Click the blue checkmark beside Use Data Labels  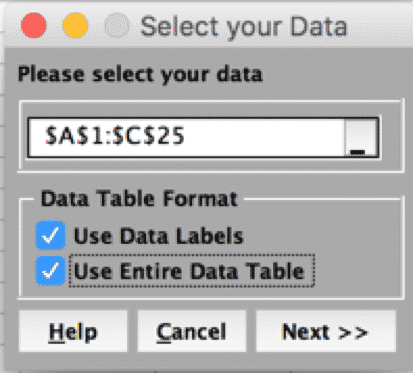pos(50,235)
